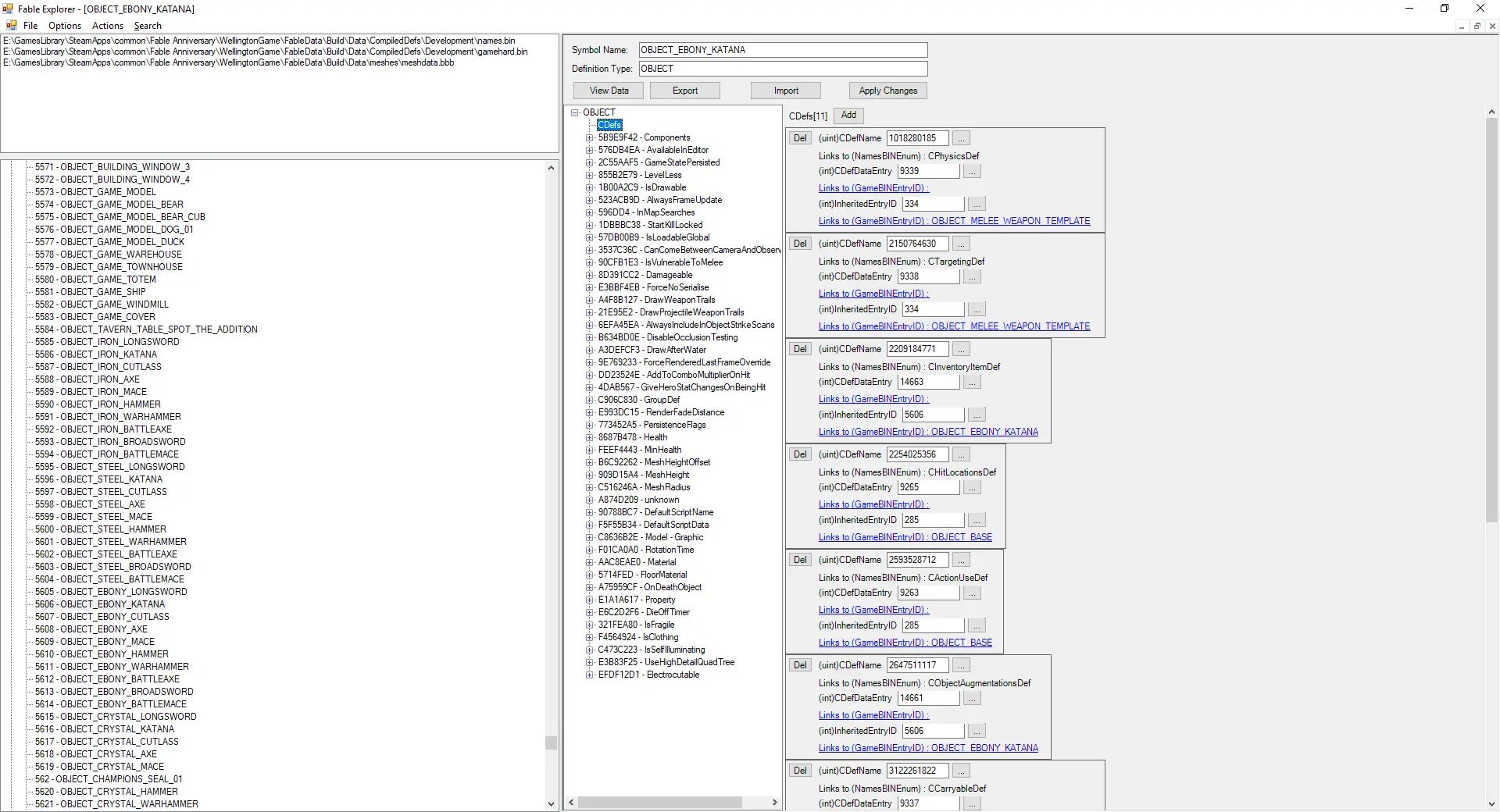1500x812 pixels.
Task: Open browse button beside CDefName 2150764630
Action: pyautogui.click(x=961, y=244)
